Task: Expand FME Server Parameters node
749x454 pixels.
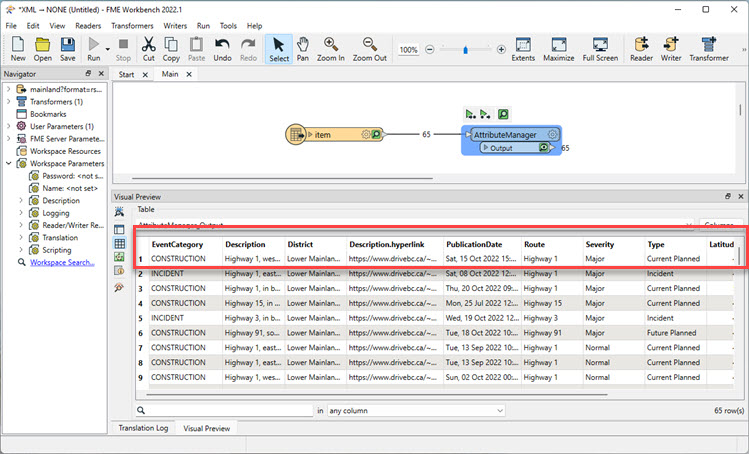Action: [x=8, y=139]
